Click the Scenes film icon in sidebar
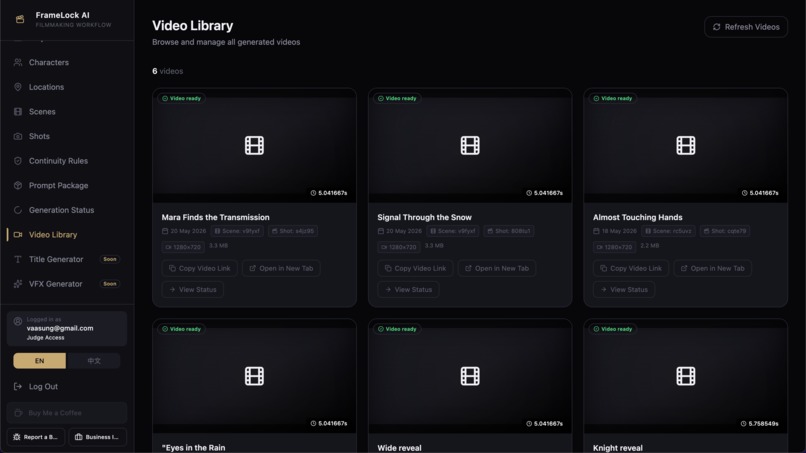Viewport: 806px width, 453px height. (18, 112)
